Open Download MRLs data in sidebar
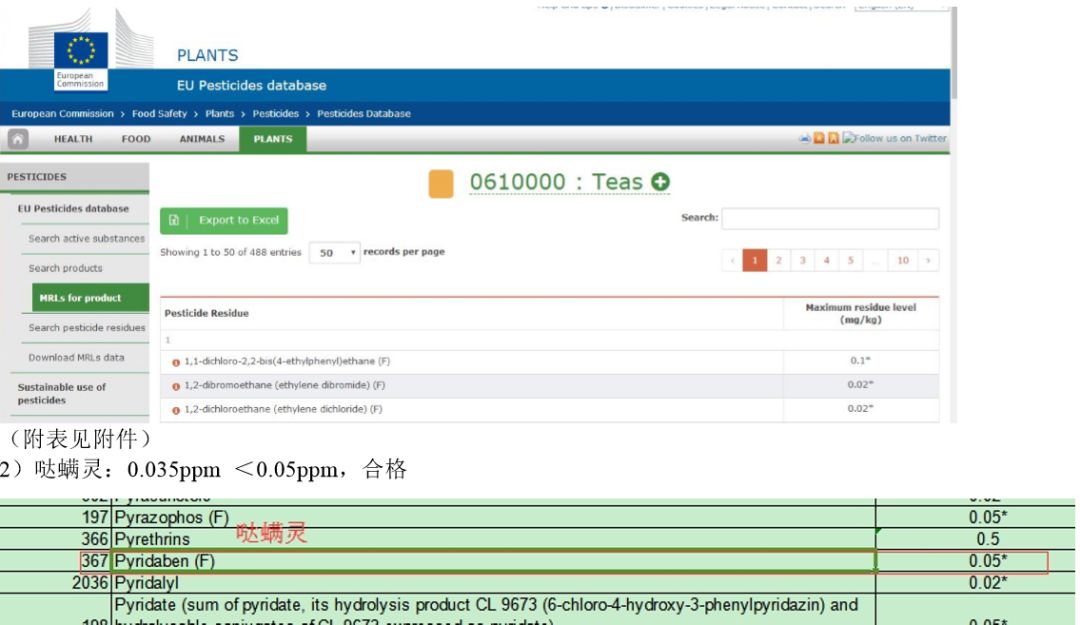This screenshot has width=1080, height=625. coord(76,358)
